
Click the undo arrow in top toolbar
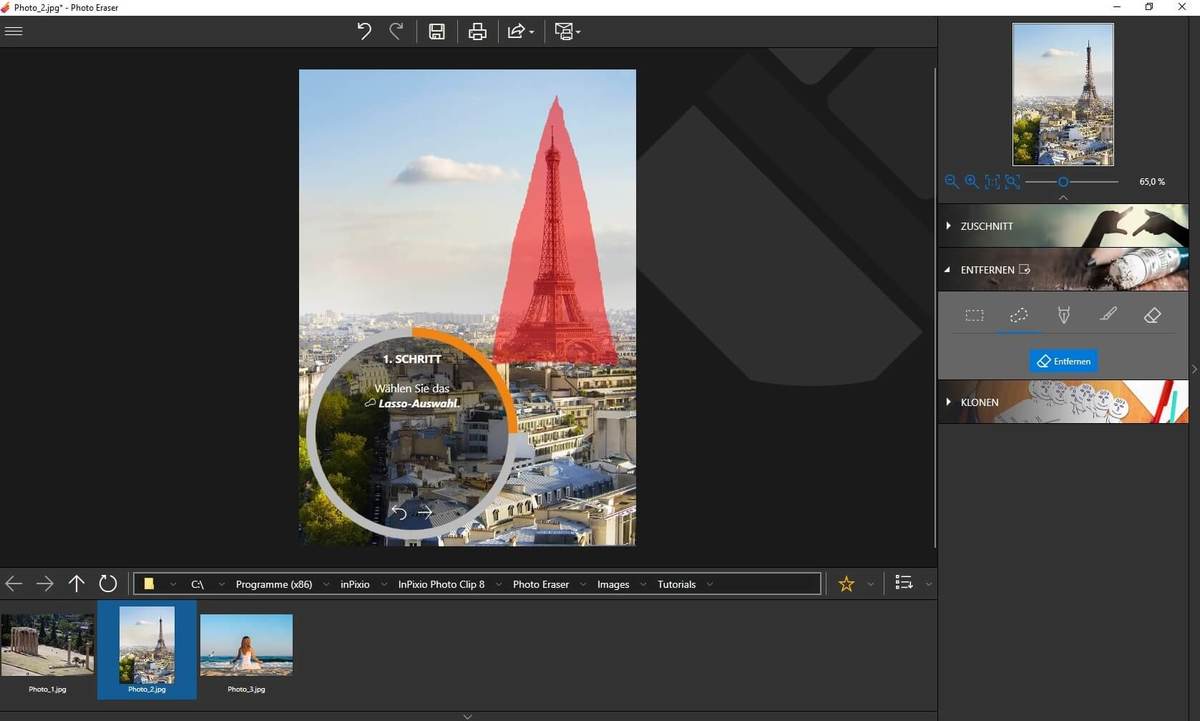coord(364,31)
